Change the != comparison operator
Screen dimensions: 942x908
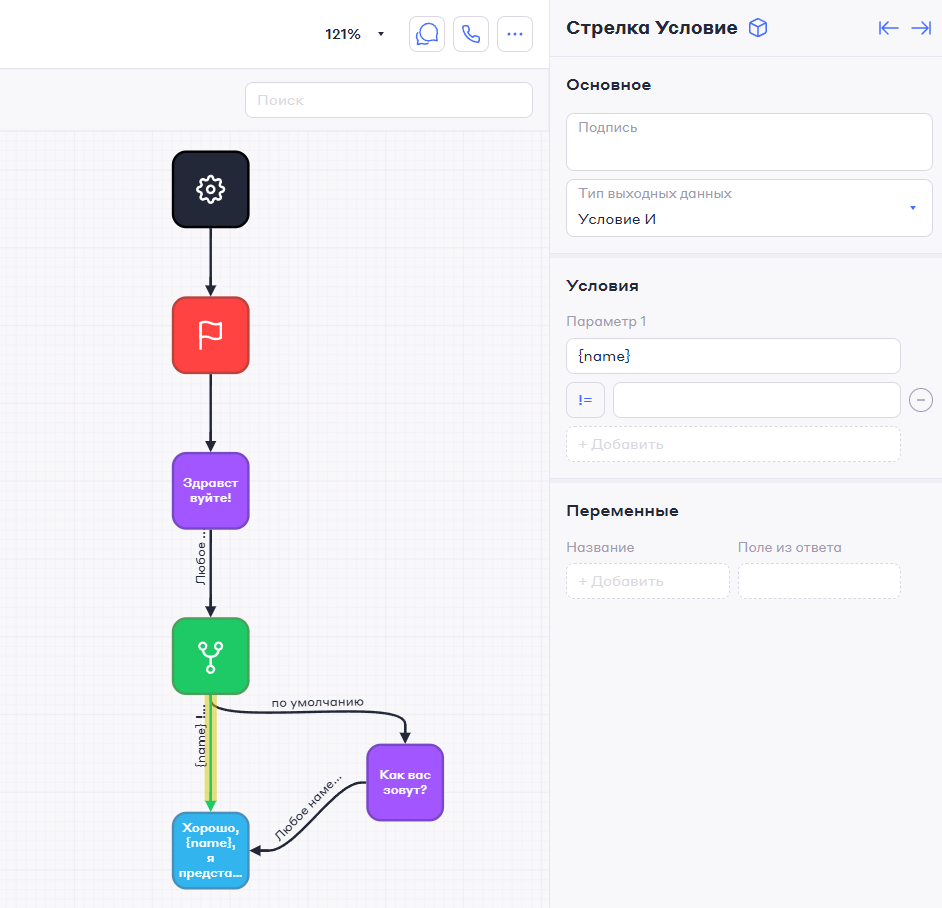585,400
